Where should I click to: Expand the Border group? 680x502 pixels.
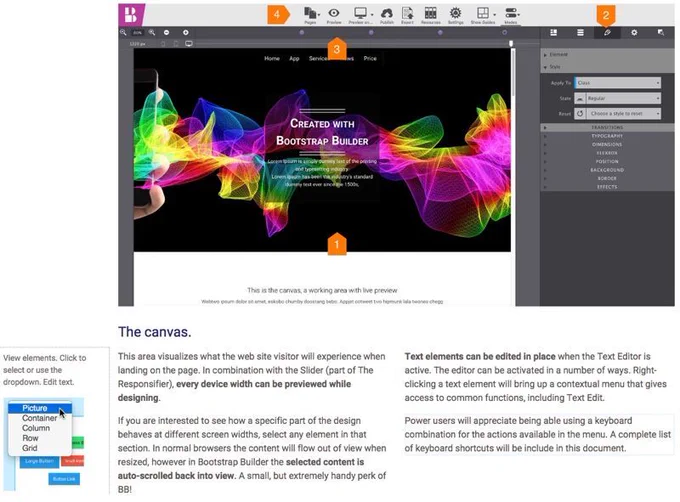(607, 178)
